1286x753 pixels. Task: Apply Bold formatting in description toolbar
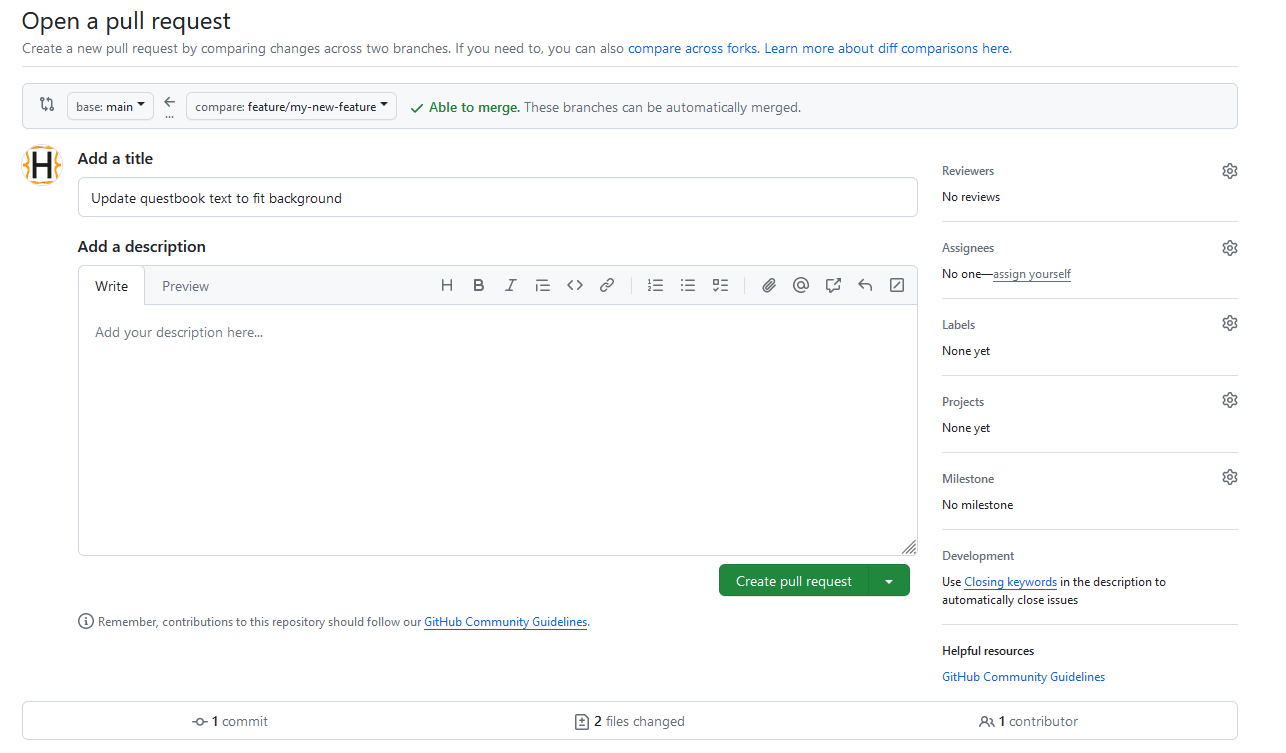(479, 285)
